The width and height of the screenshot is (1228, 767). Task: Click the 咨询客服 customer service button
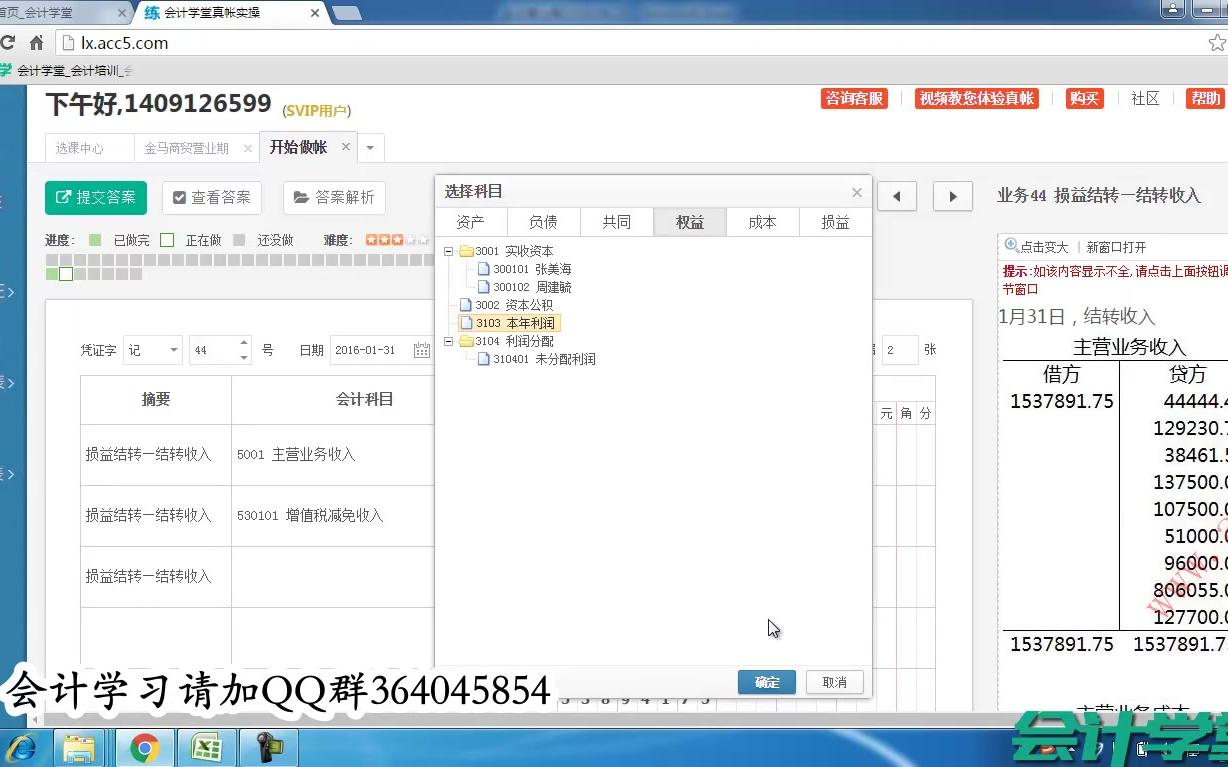click(854, 98)
